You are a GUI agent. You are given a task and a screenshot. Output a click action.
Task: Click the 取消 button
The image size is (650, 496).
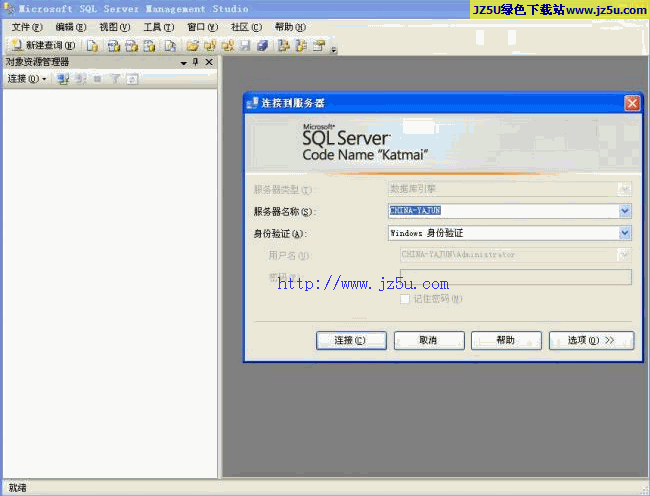[x=429, y=341]
